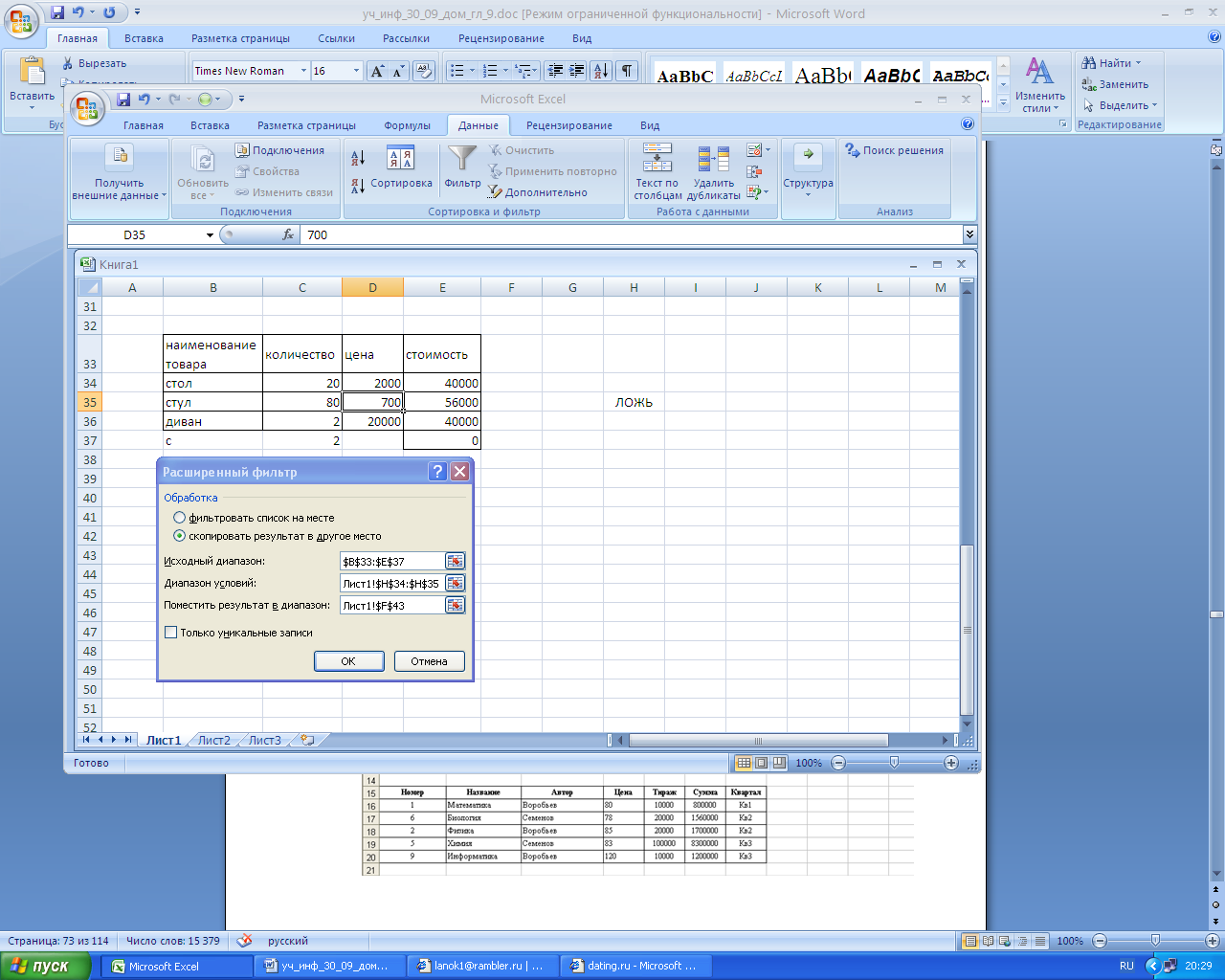Click Excel help question mark icon
1225x980 pixels.
point(968,124)
